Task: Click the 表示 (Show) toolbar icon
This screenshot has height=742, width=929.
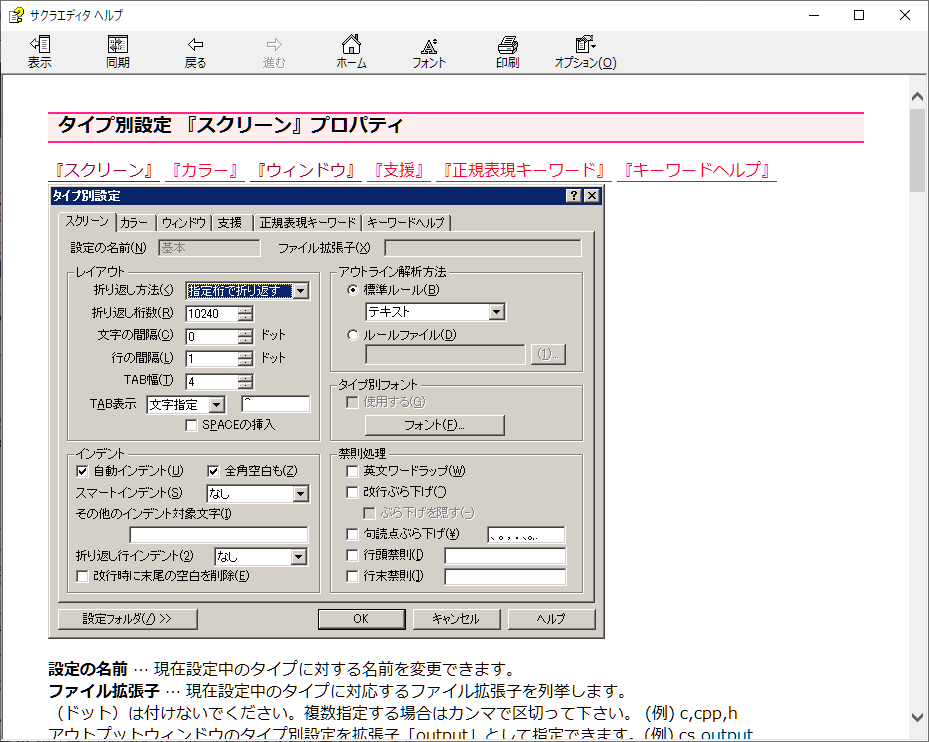Action: tap(40, 52)
